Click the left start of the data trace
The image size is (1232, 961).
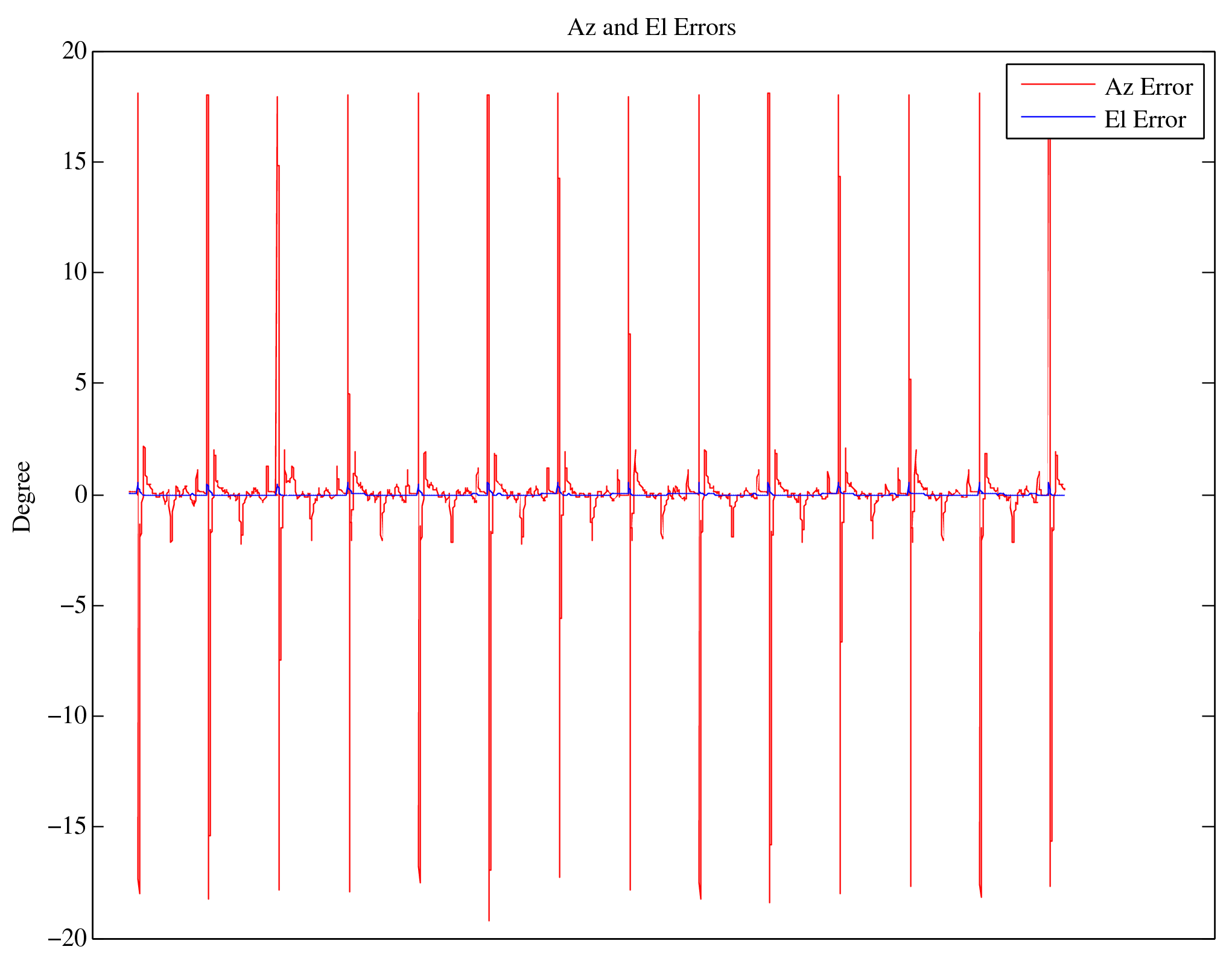point(129,493)
